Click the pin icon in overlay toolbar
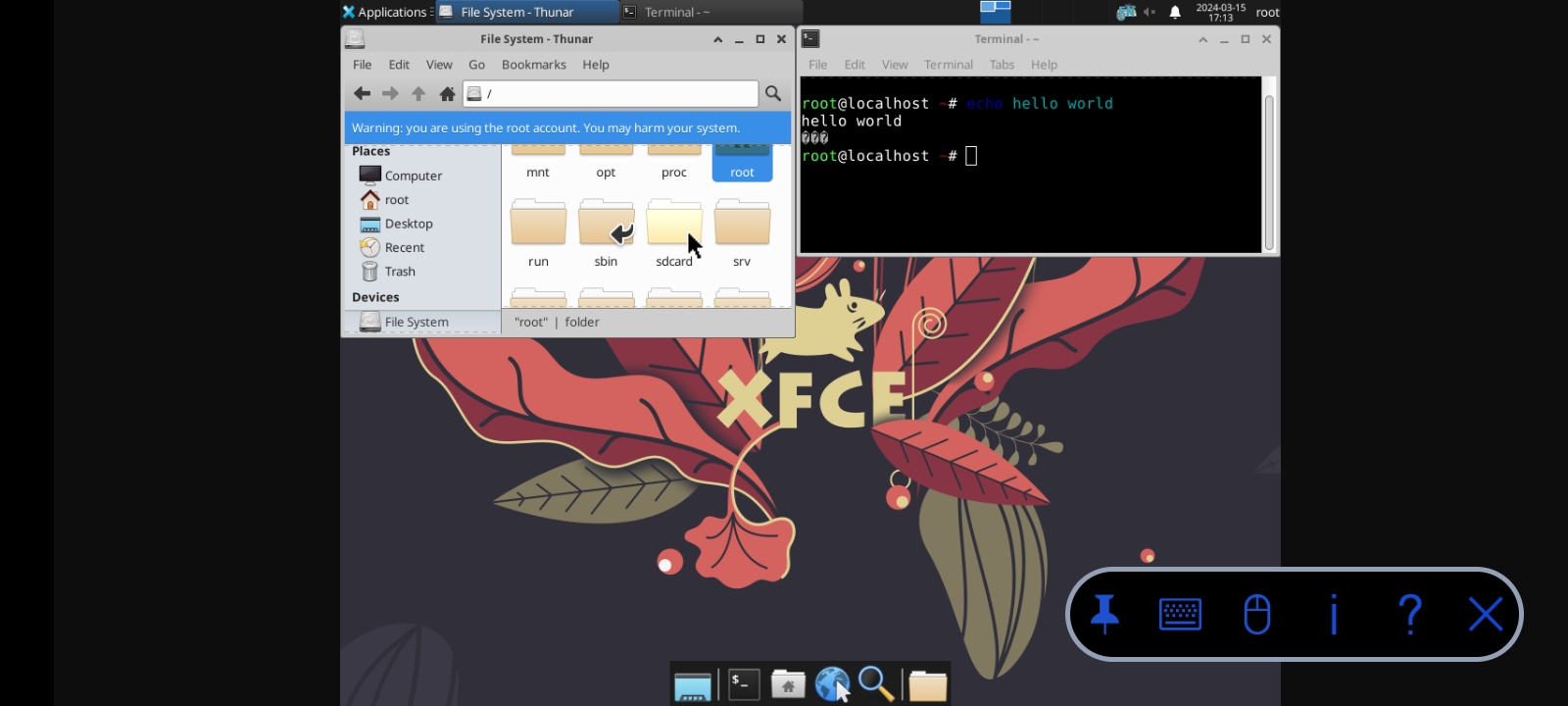 [x=1104, y=614]
